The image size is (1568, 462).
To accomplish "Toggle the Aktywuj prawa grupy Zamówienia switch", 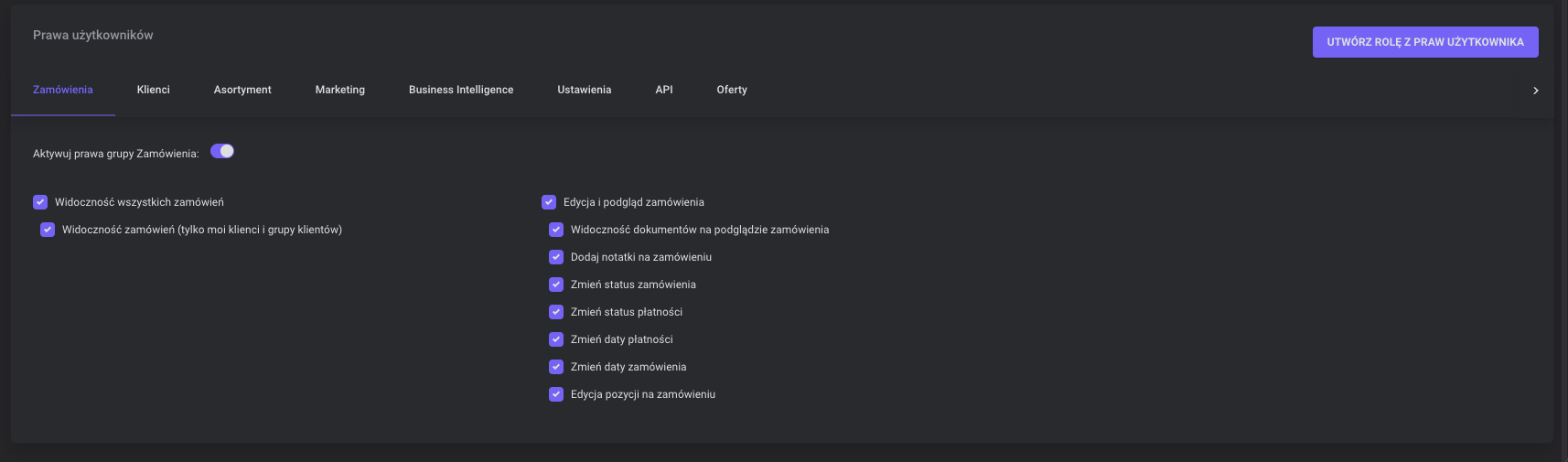I will pos(222,152).
